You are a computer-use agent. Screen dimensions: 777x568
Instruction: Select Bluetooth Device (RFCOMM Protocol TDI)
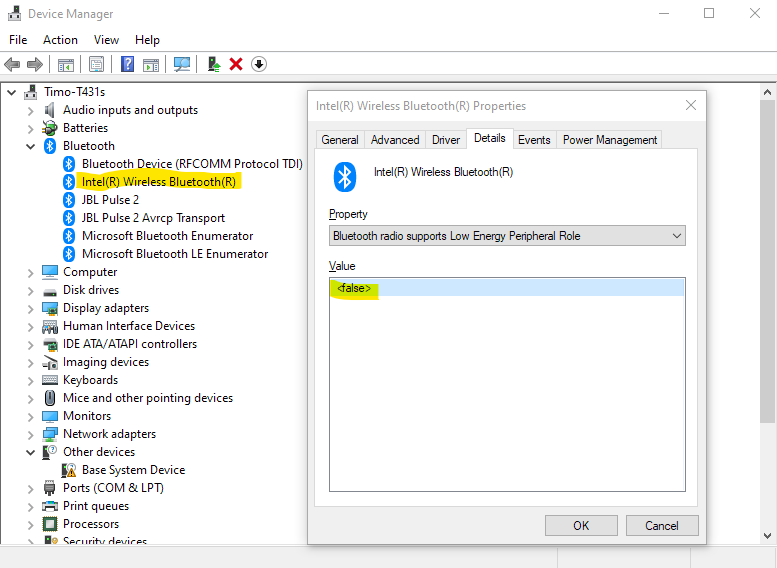tap(192, 164)
